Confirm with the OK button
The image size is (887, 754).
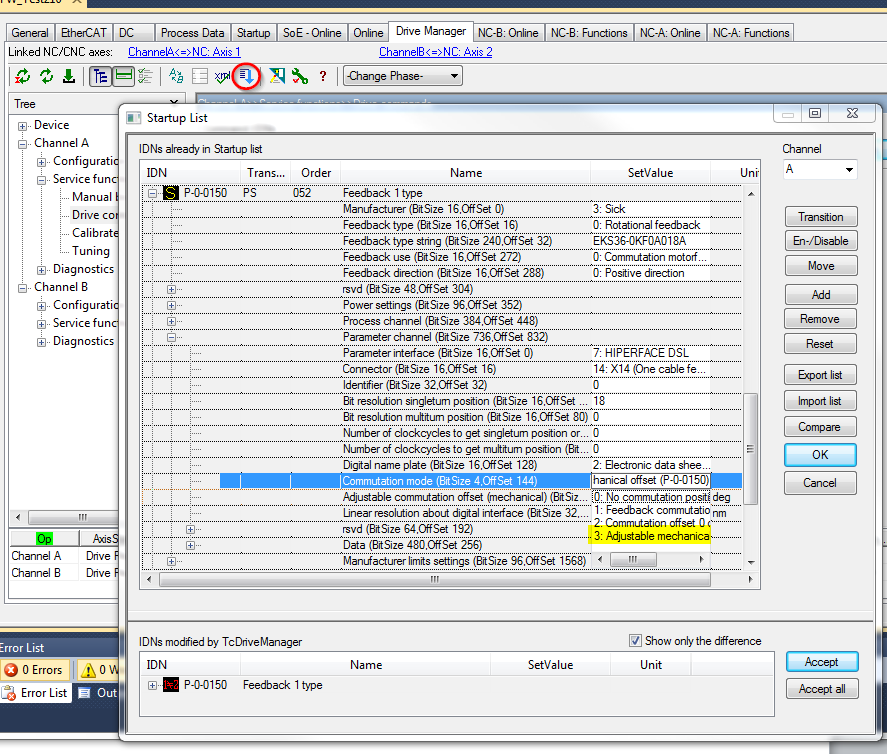click(820, 455)
